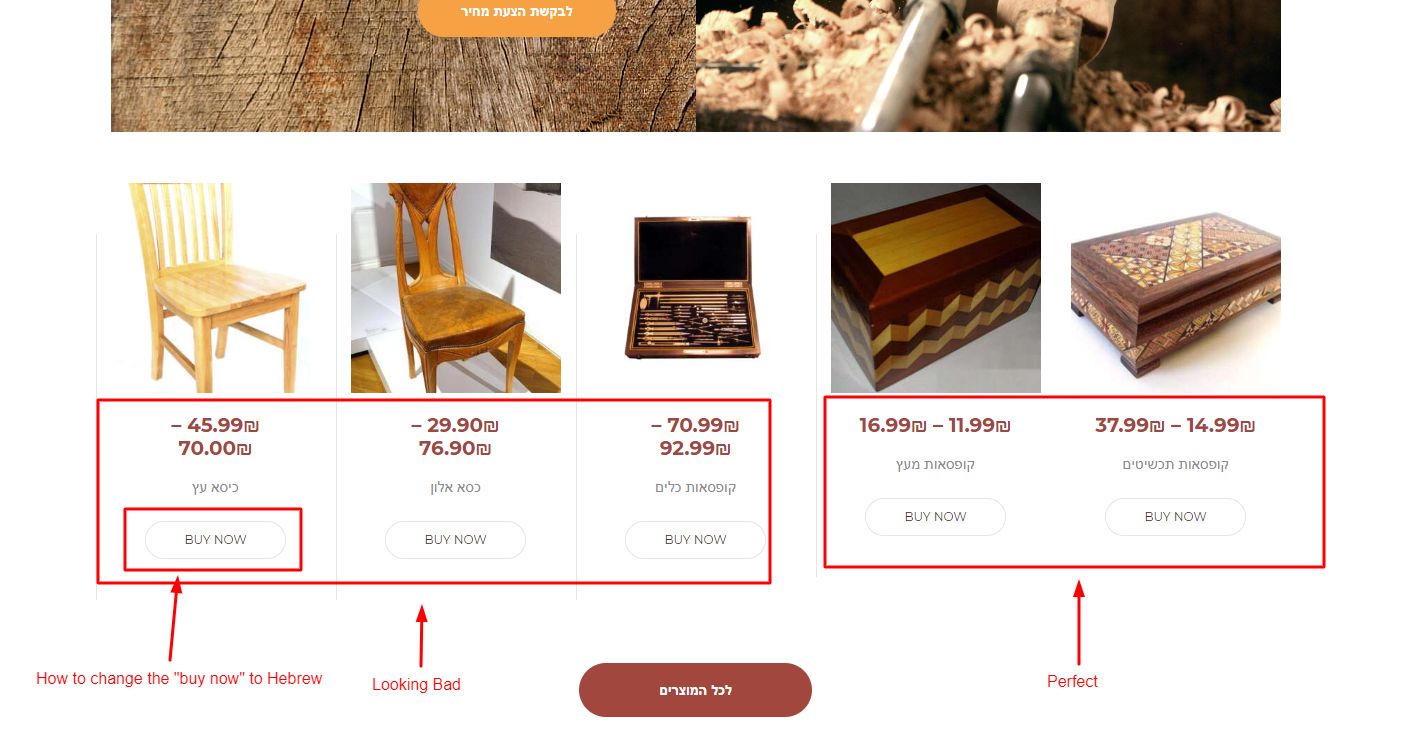Click the wood shavings banner image
1425x742 pixels.
pyautogui.click(x=988, y=66)
